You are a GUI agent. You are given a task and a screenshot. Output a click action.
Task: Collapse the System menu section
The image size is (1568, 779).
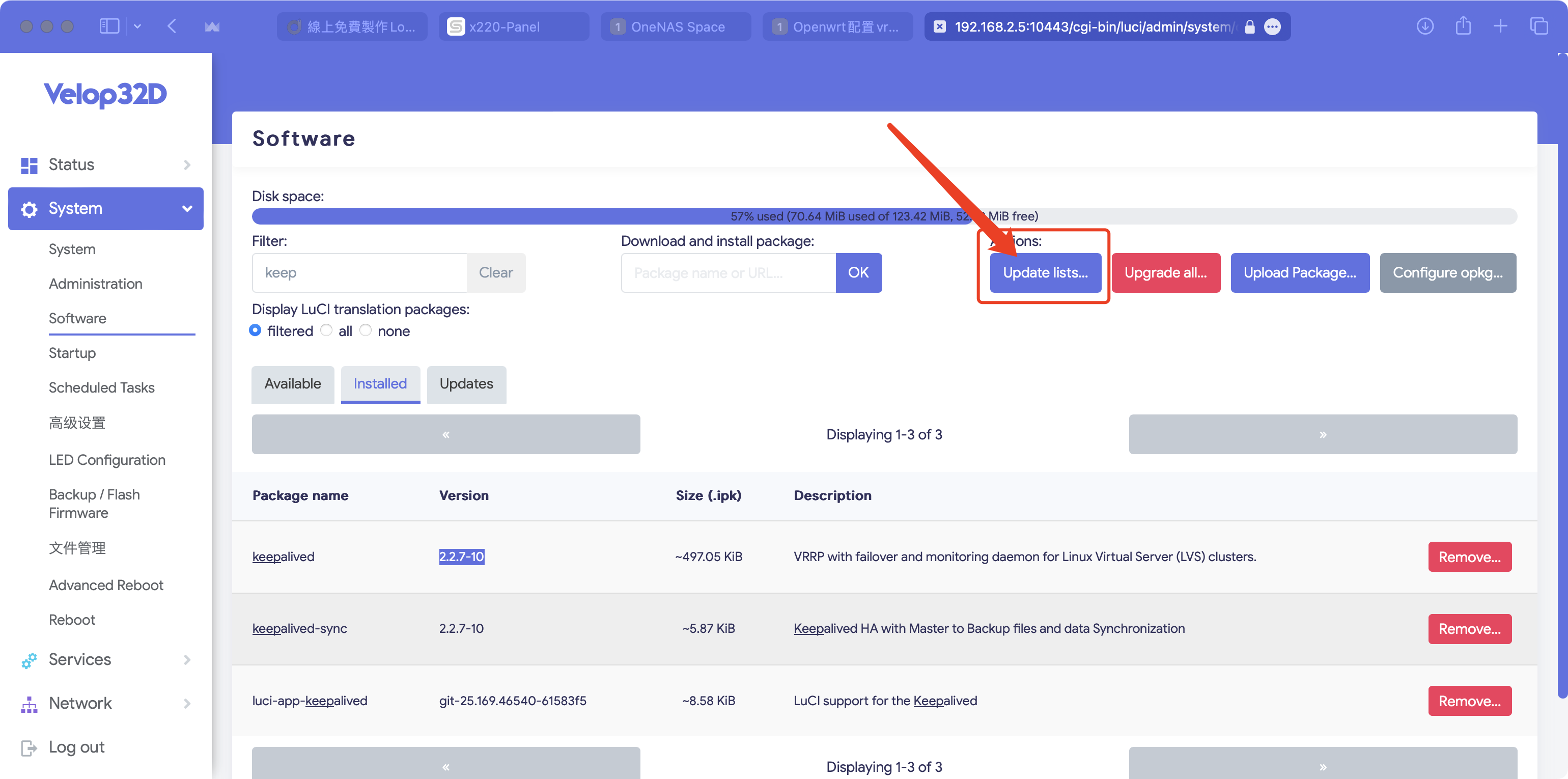(187, 209)
